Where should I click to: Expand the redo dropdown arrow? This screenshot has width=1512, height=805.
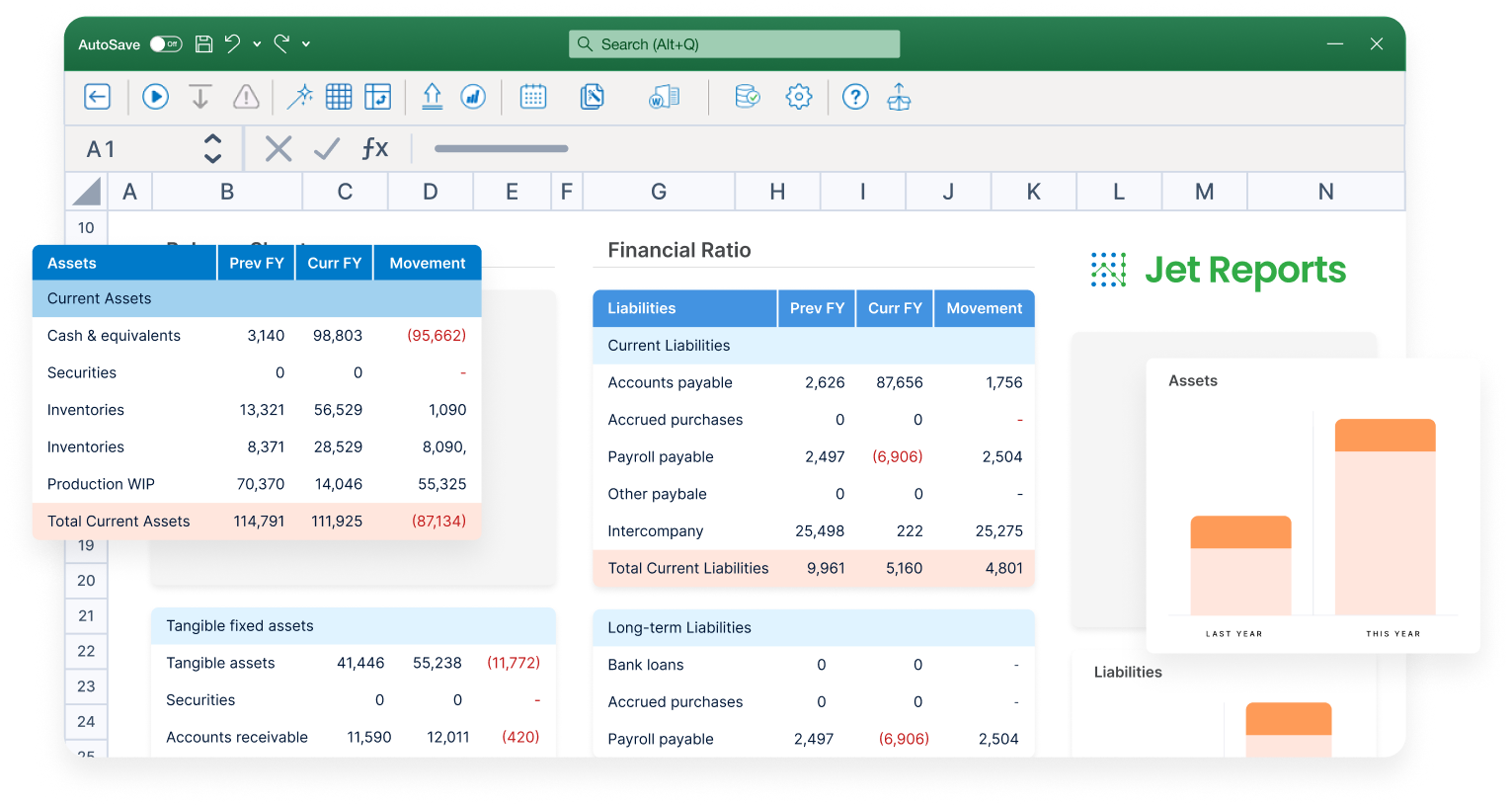point(306,44)
